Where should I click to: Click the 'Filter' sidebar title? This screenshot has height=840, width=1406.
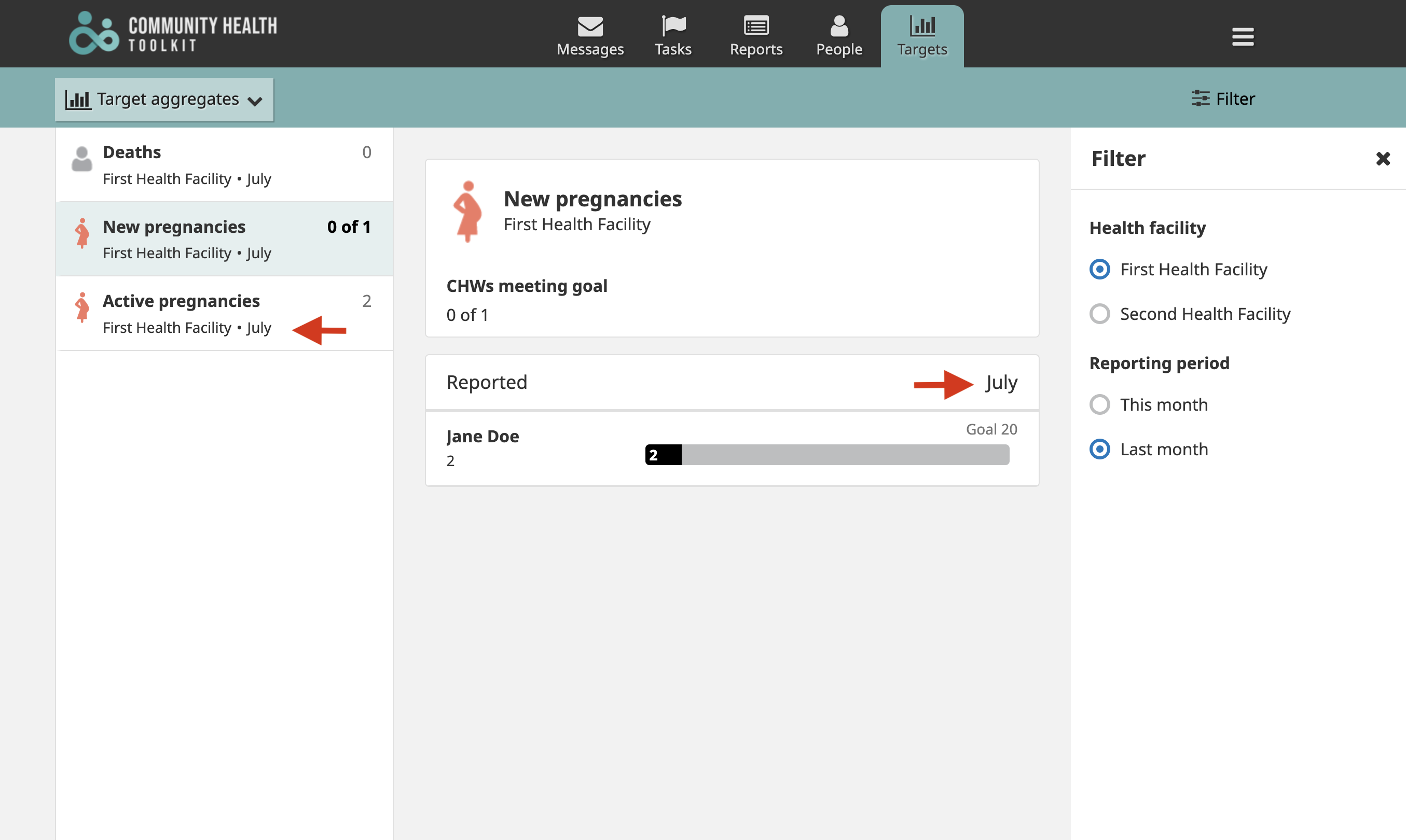pyautogui.click(x=1118, y=159)
